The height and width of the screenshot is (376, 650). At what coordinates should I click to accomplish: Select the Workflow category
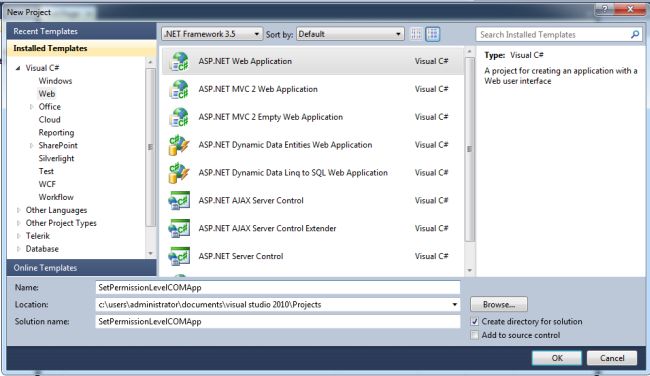pyautogui.click(x=56, y=197)
